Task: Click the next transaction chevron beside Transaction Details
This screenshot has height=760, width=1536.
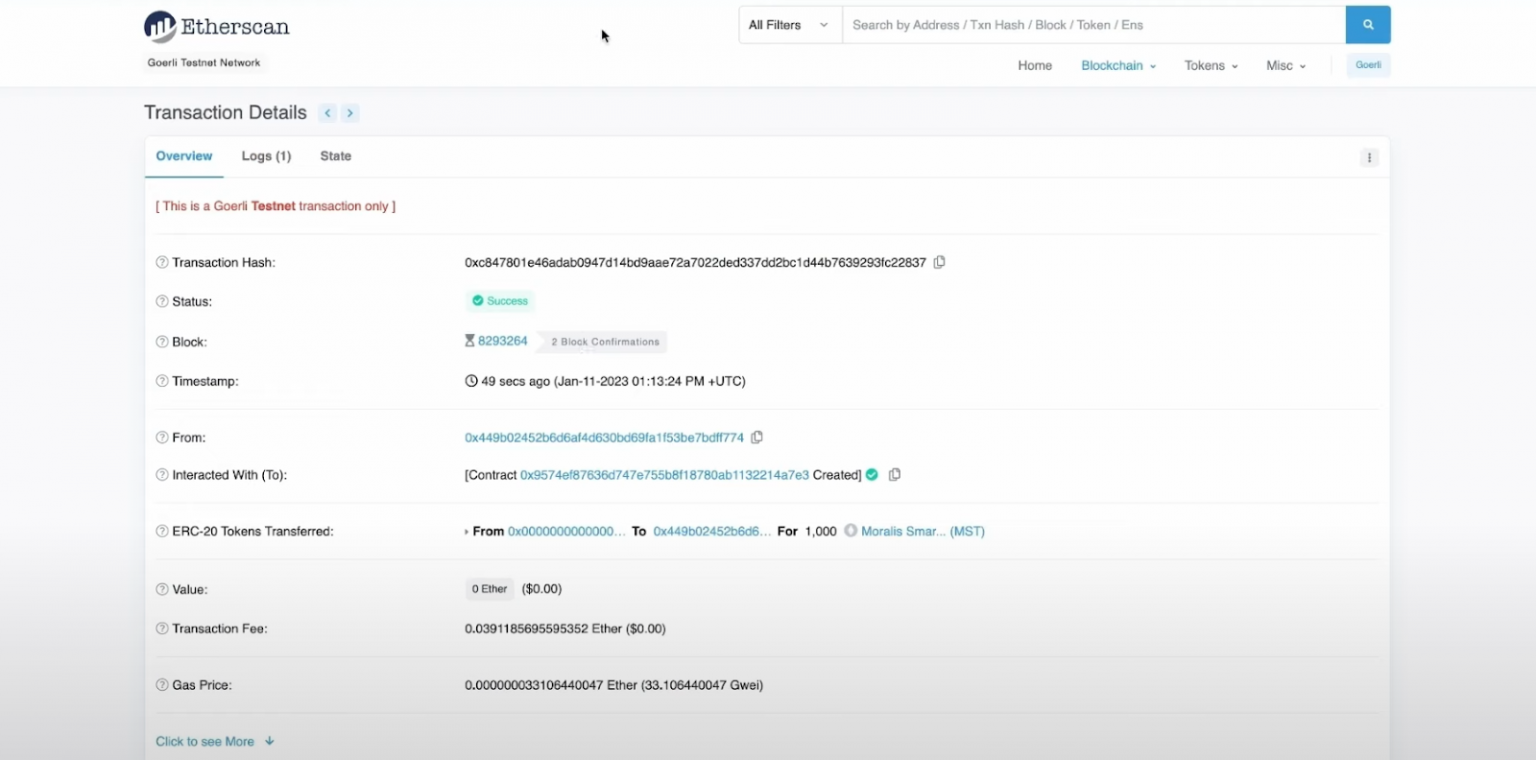Action: point(349,113)
